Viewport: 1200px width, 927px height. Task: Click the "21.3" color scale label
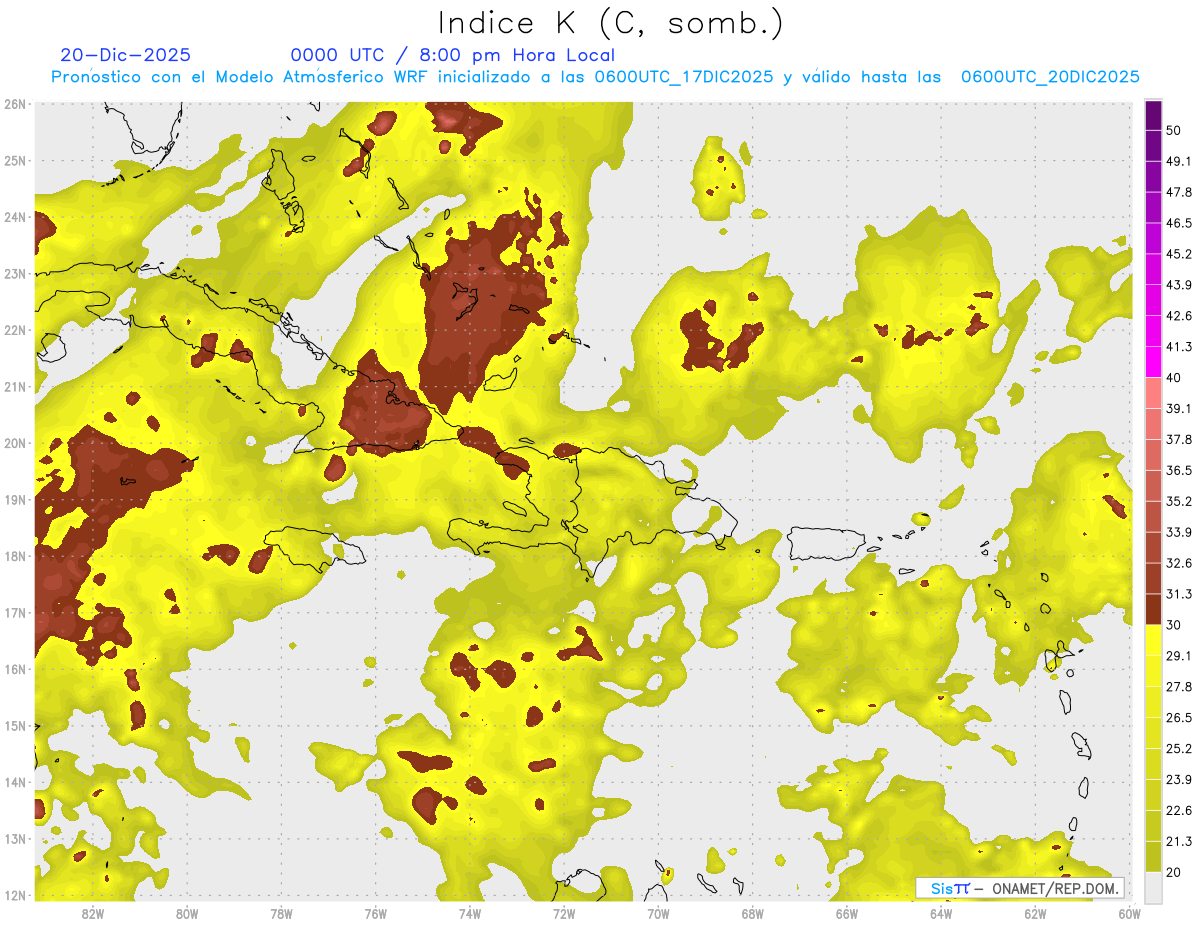pyautogui.click(x=1179, y=842)
